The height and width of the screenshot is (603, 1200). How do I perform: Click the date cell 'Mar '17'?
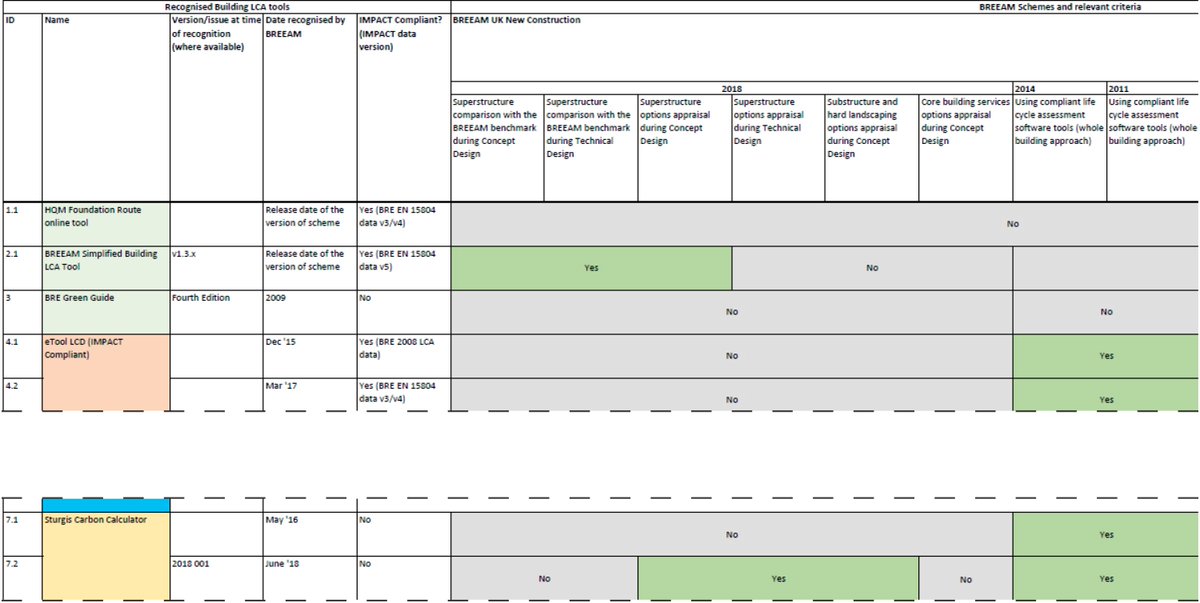[x=309, y=394]
